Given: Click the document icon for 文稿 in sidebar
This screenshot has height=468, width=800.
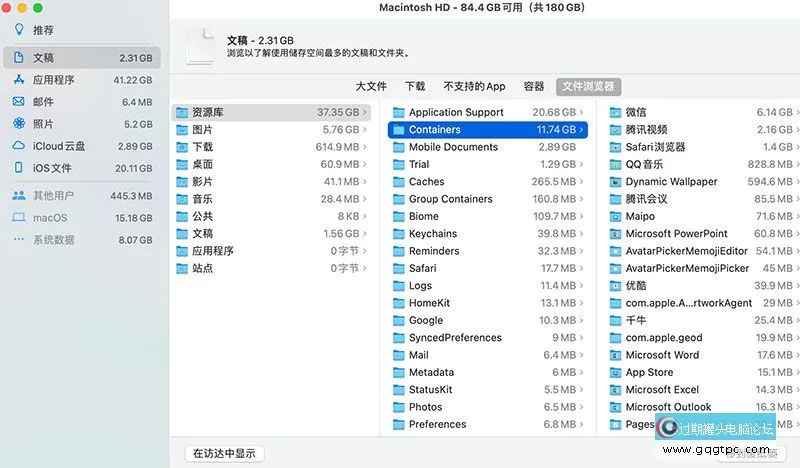Looking at the screenshot, I should [19, 57].
